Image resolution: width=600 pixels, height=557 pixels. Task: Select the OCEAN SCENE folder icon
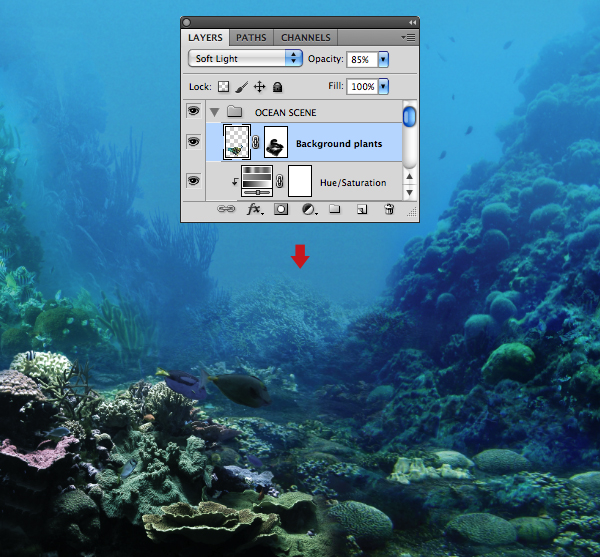coord(234,112)
